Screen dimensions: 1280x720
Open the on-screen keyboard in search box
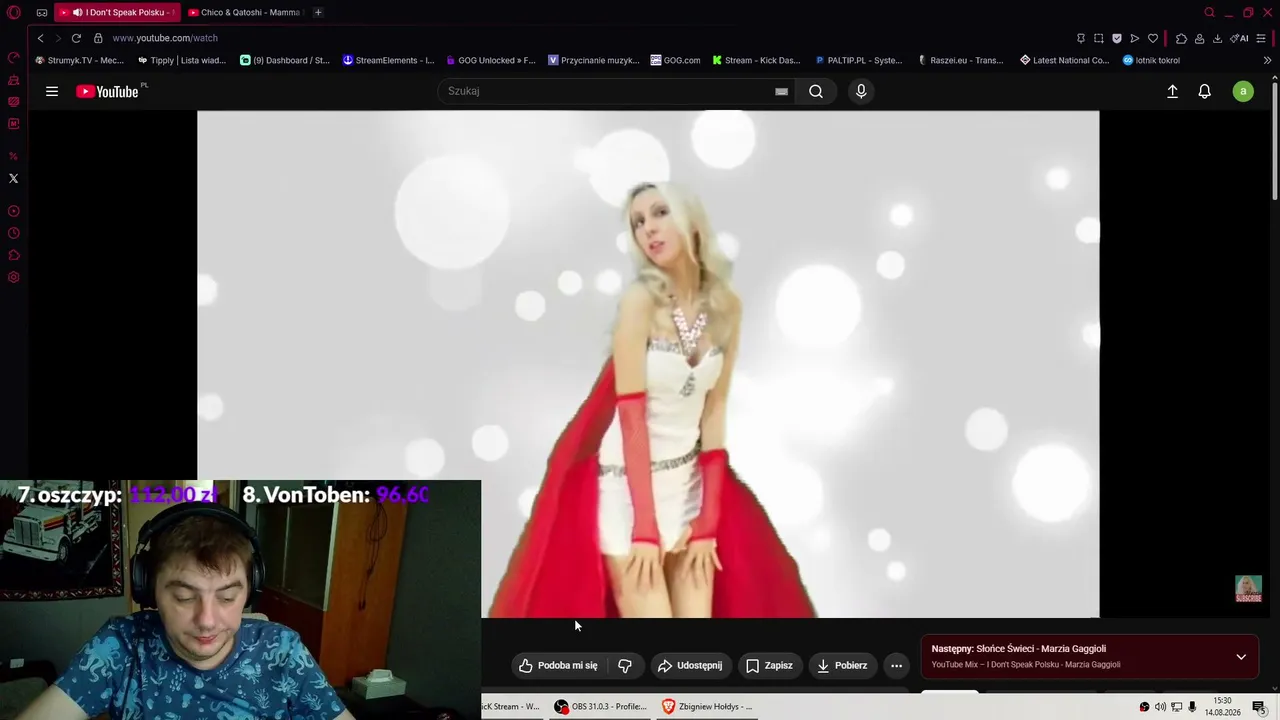(x=781, y=91)
